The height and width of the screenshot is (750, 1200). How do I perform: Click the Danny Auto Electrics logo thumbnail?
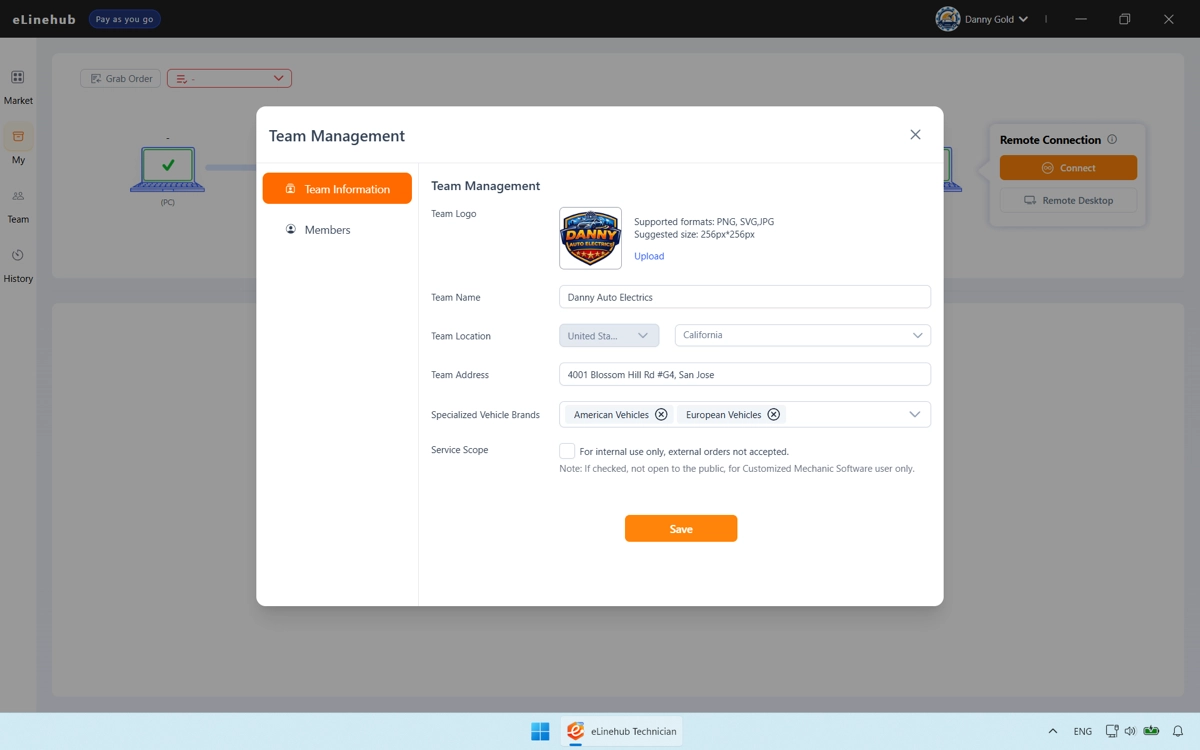(x=590, y=238)
